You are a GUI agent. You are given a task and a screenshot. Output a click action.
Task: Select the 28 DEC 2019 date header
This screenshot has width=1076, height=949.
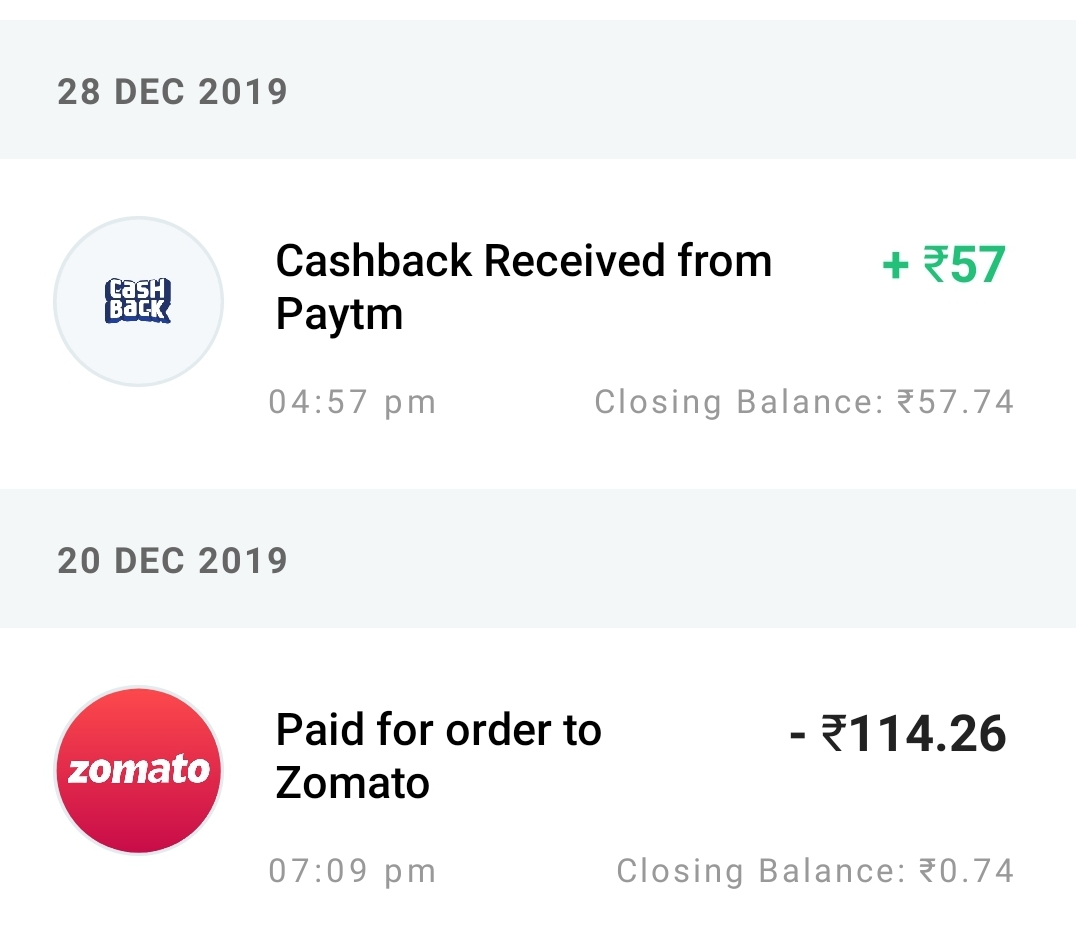pos(172,92)
